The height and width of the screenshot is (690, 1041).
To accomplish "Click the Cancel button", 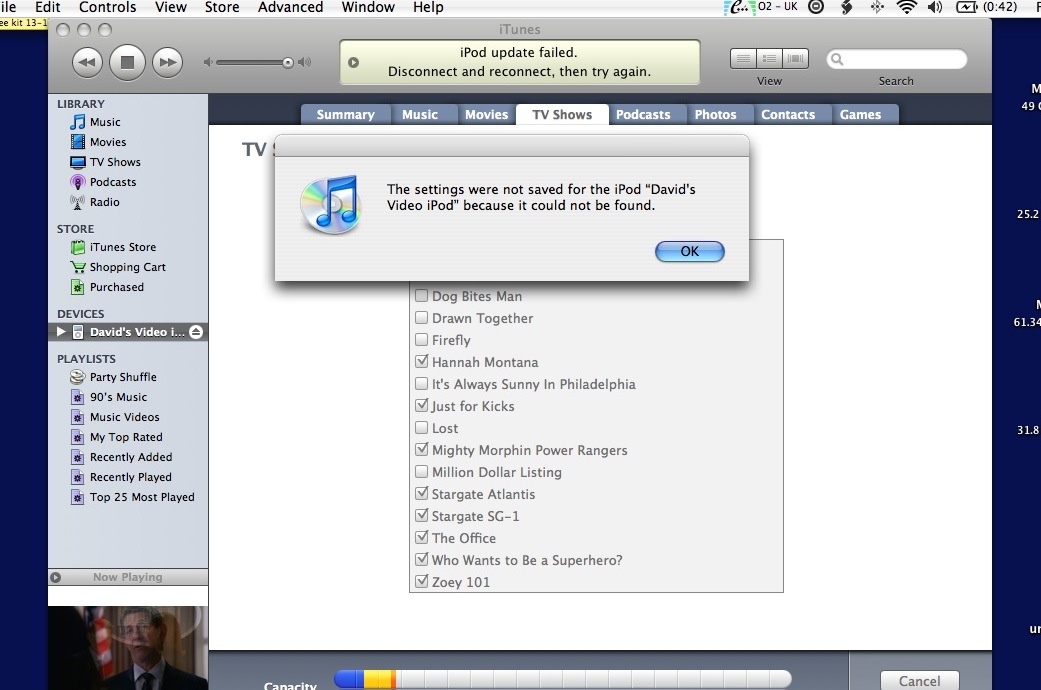I will (920, 681).
